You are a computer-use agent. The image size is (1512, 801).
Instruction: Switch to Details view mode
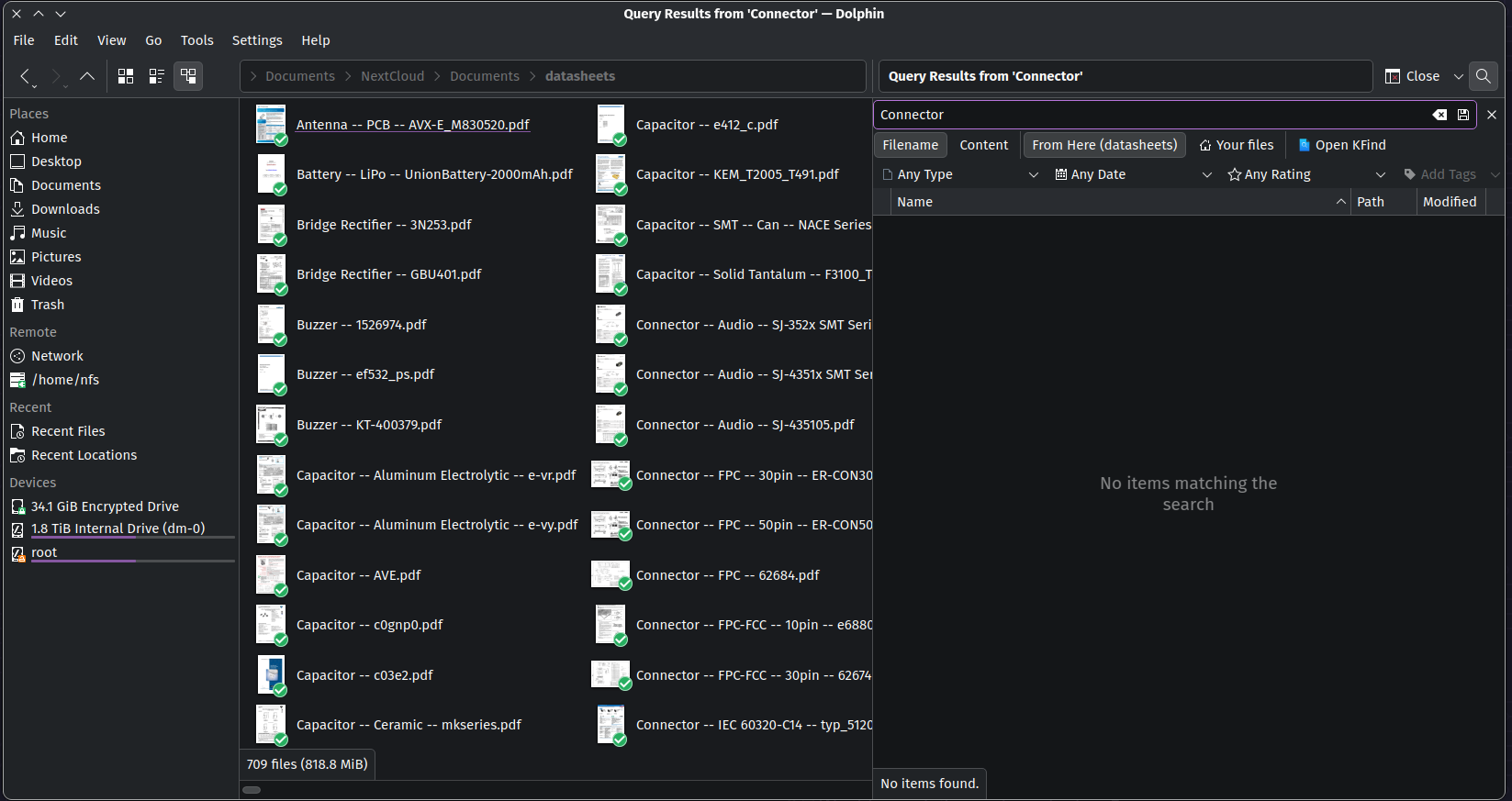188,76
